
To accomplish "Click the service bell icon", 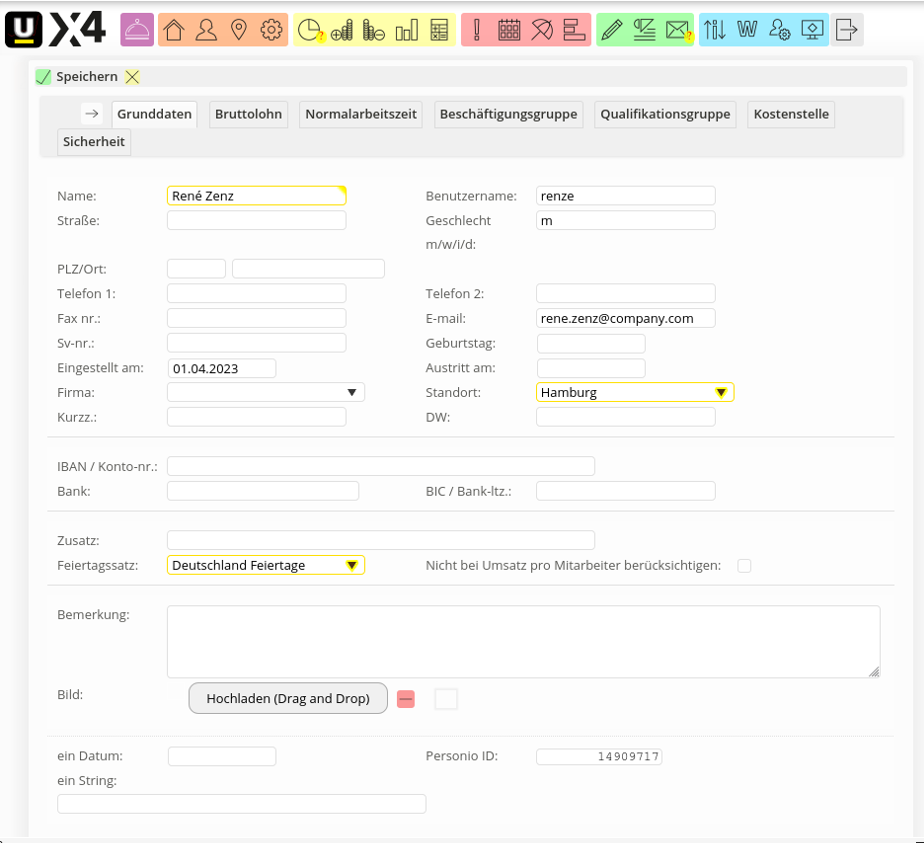I will coord(137,30).
